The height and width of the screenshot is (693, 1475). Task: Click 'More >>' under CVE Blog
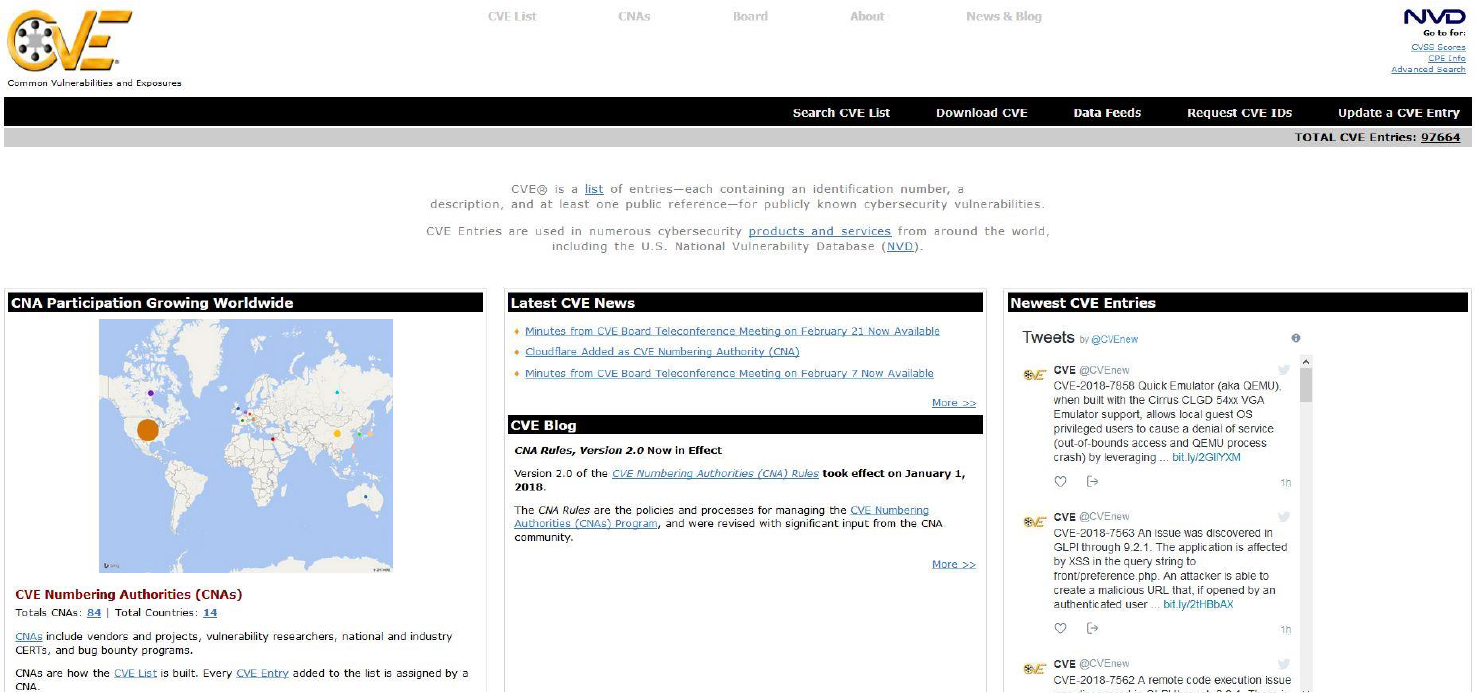(x=953, y=564)
